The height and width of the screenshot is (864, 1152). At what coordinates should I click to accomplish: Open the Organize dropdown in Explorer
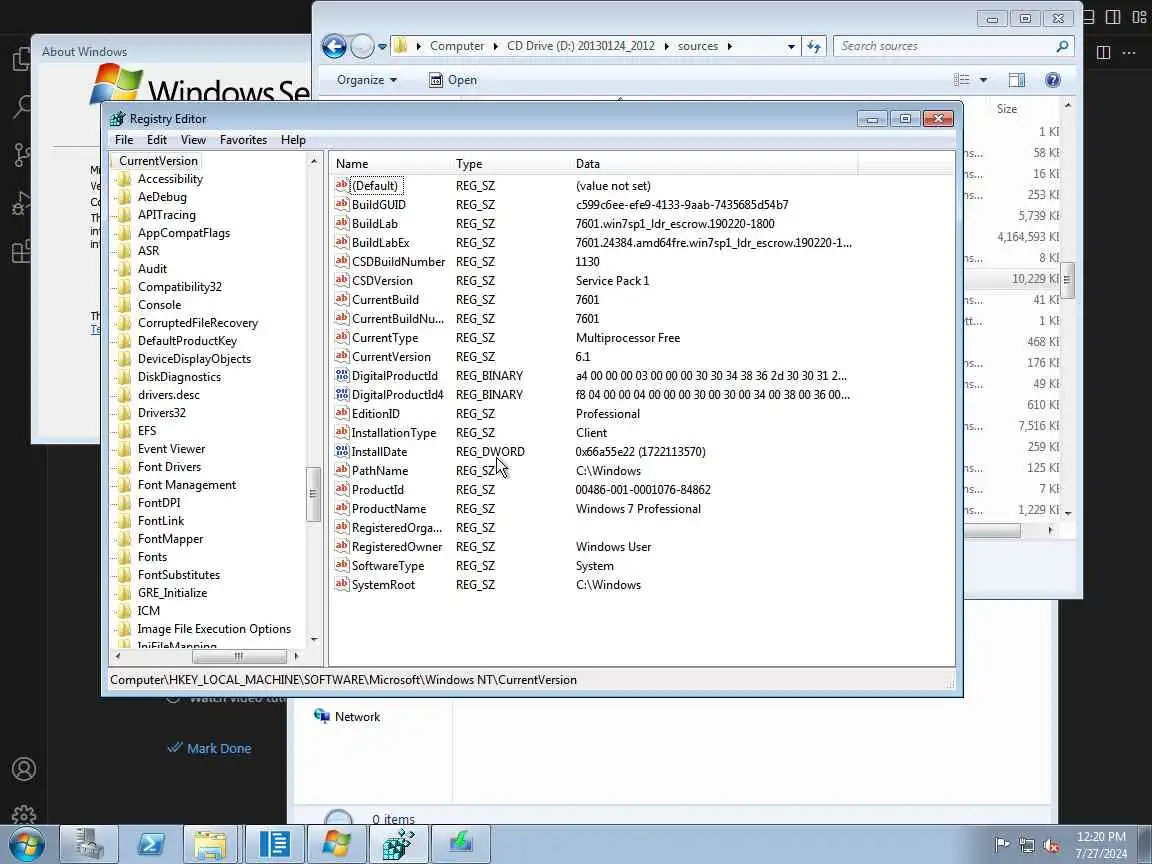[x=367, y=80]
